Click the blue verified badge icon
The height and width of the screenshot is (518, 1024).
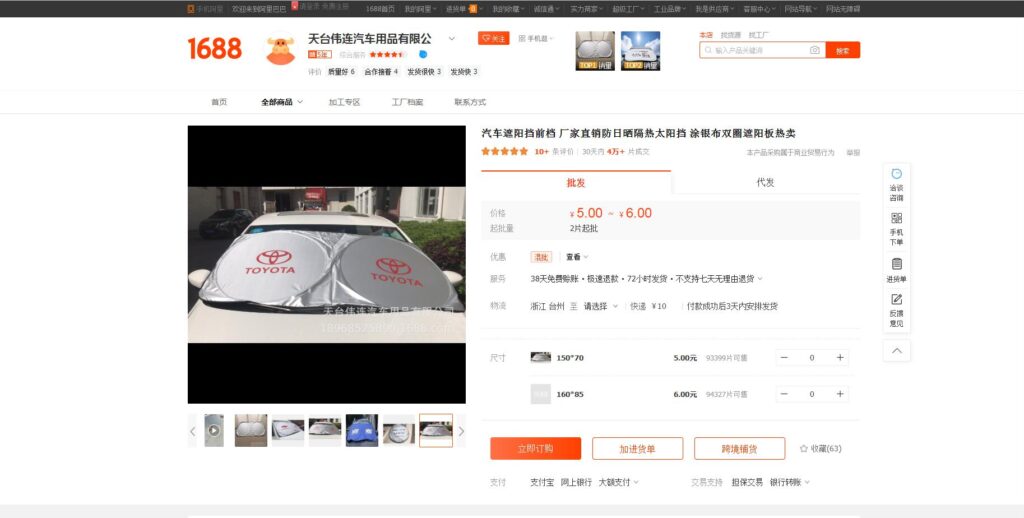pos(423,54)
